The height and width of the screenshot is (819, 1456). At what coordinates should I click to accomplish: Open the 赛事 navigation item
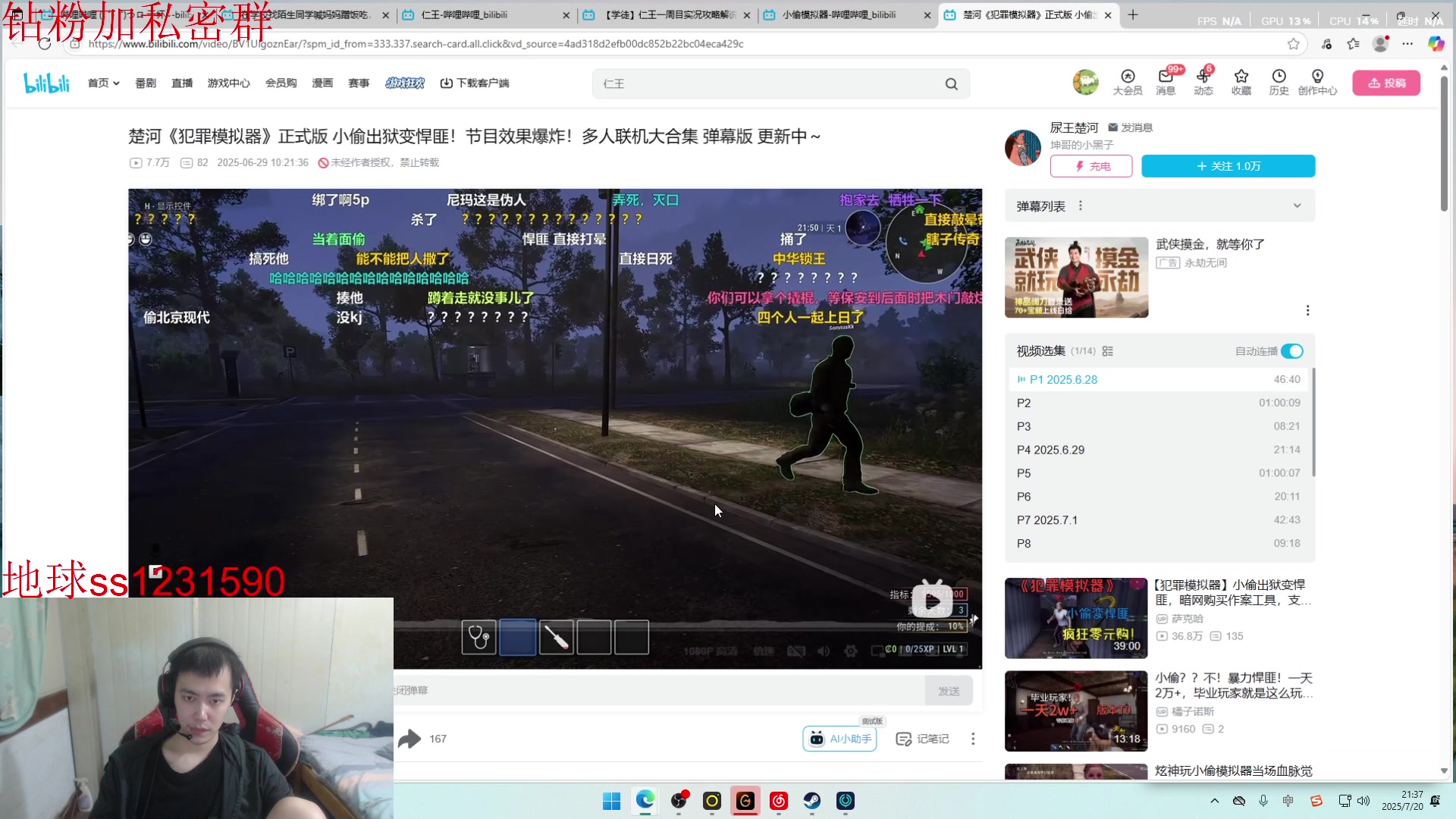pos(359,83)
